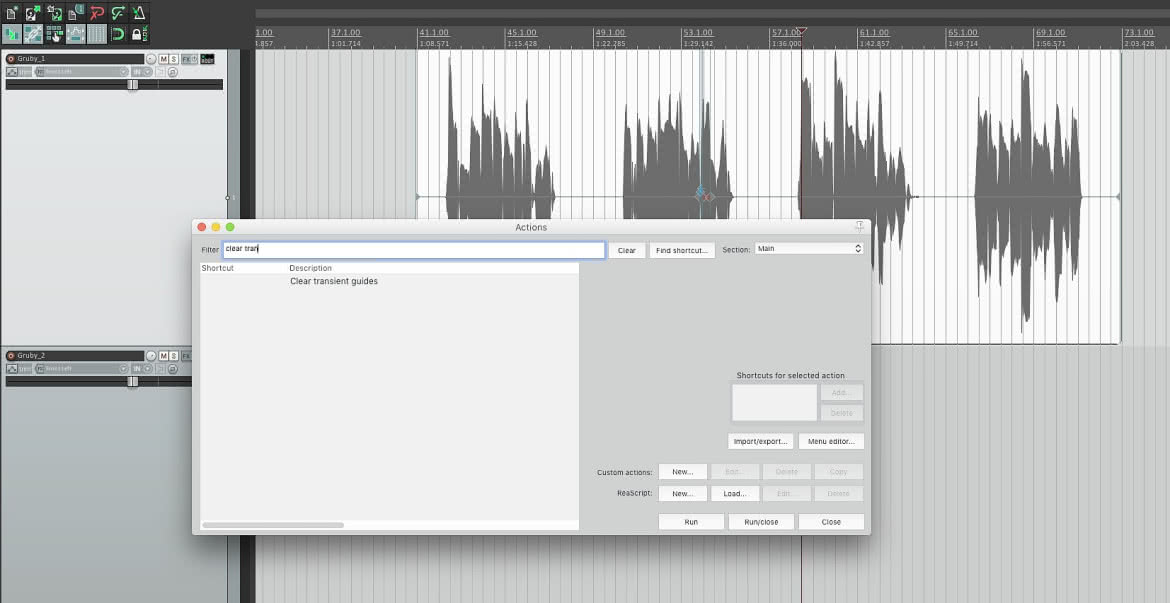
Task: Toggle the metronome icon
Action: point(139,13)
